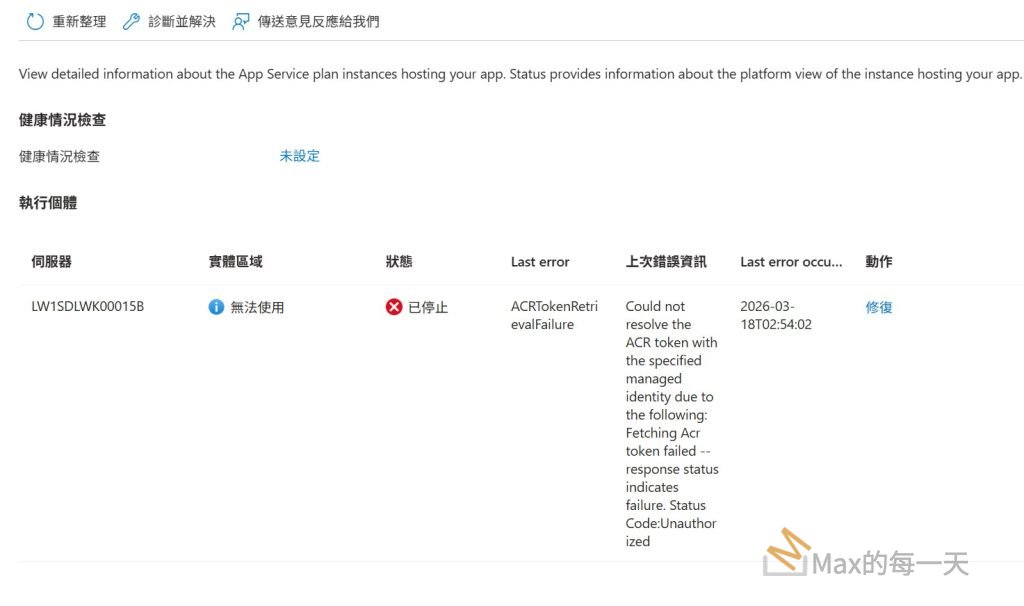Viewport: 1024px width, 606px height.
Task: Click the red stopped status icon
Action: click(394, 307)
